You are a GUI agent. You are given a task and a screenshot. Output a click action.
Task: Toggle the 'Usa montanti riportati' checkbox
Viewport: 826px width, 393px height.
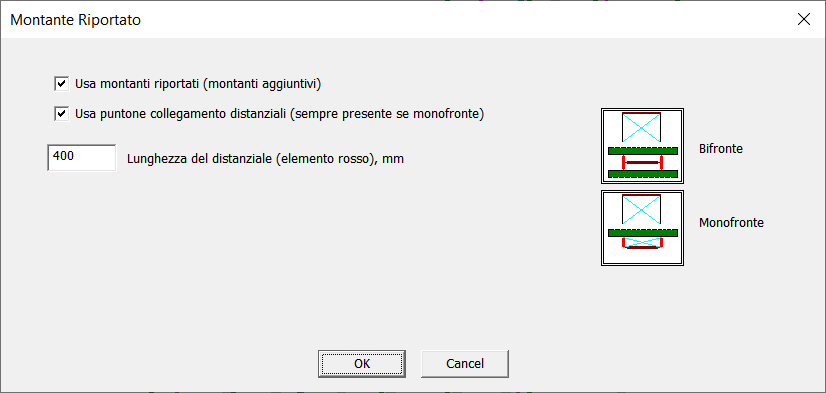(62, 84)
